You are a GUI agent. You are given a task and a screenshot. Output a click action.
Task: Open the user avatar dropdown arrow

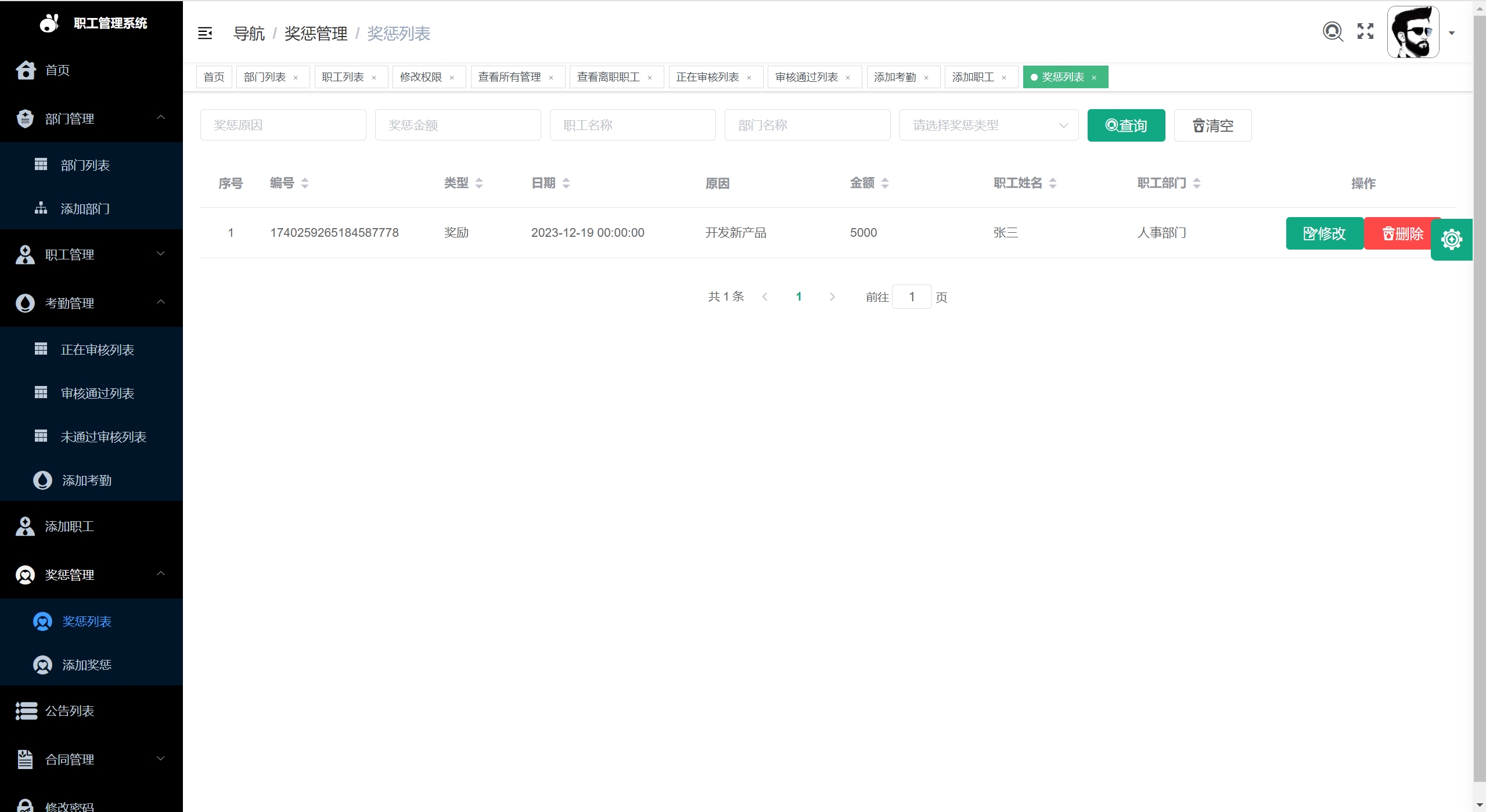1452,33
